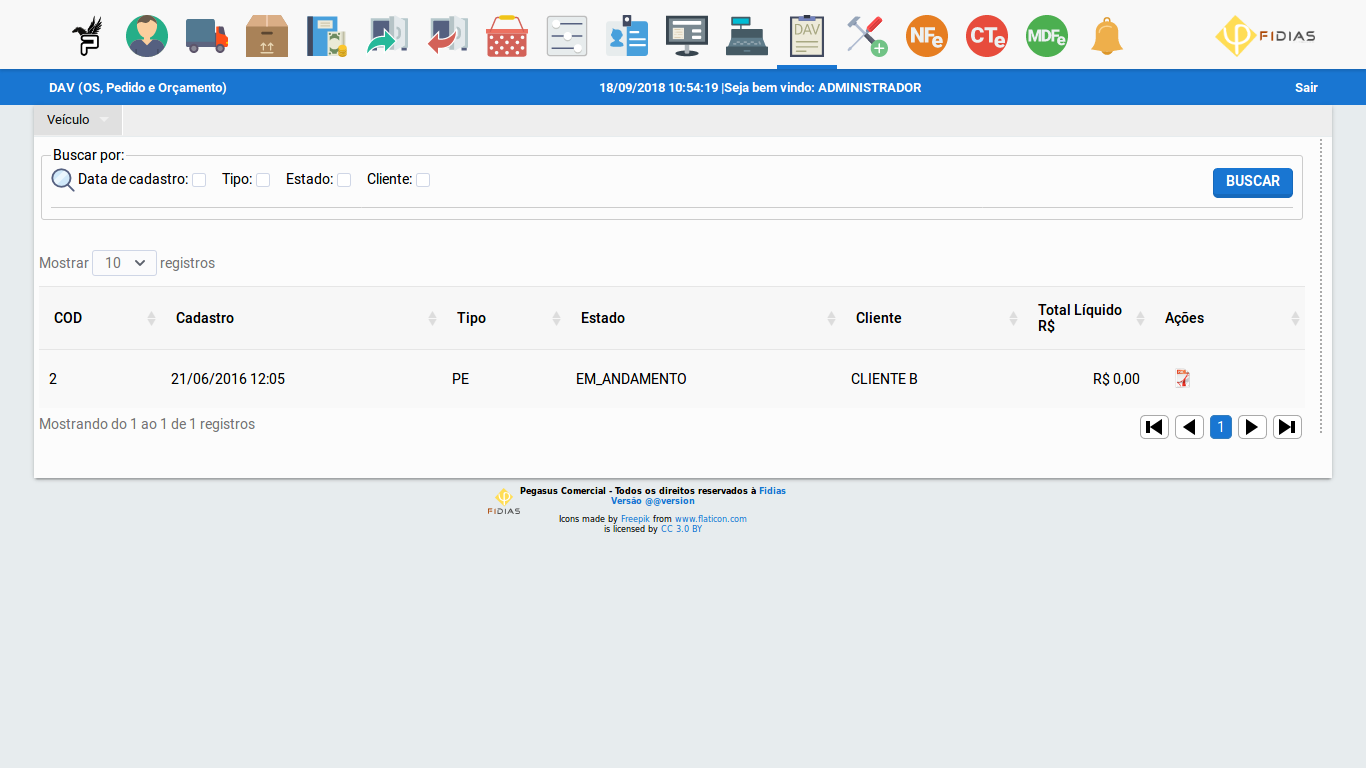Open the notifications bell icon
The width and height of the screenshot is (1366, 768).
[x=1107, y=36]
